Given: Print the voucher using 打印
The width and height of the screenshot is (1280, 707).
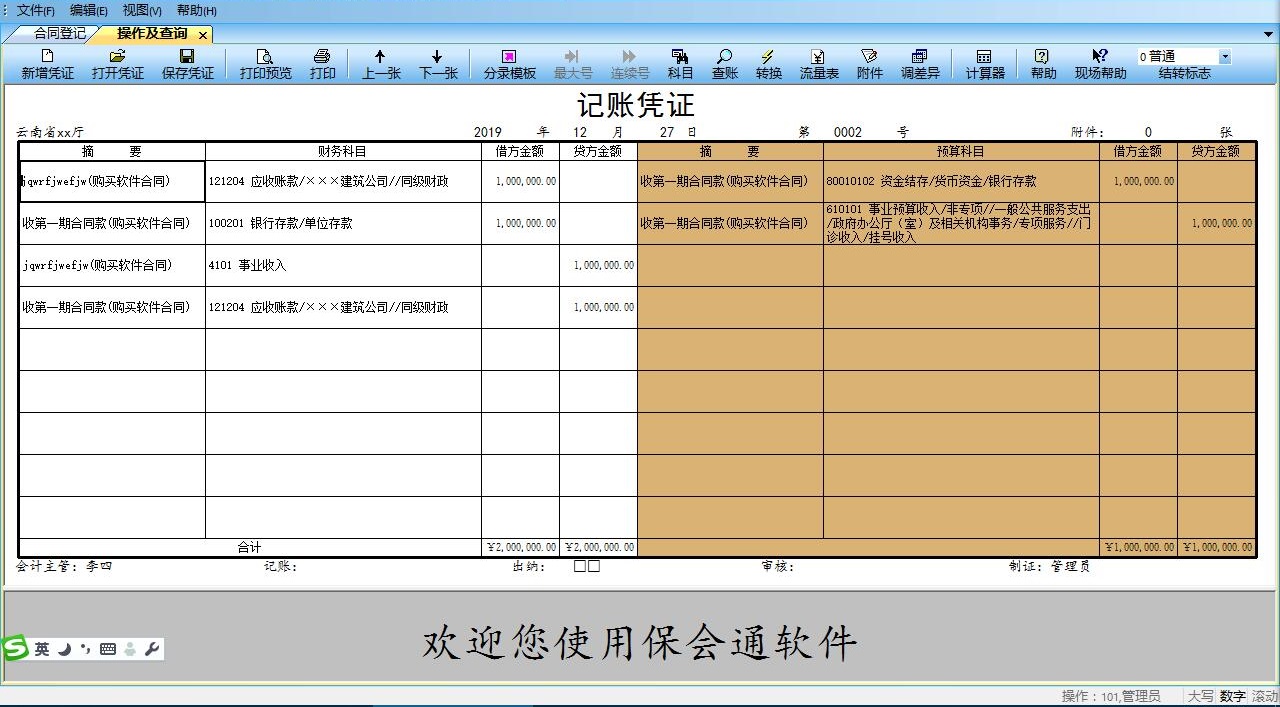Looking at the screenshot, I should click(x=322, y=63).
